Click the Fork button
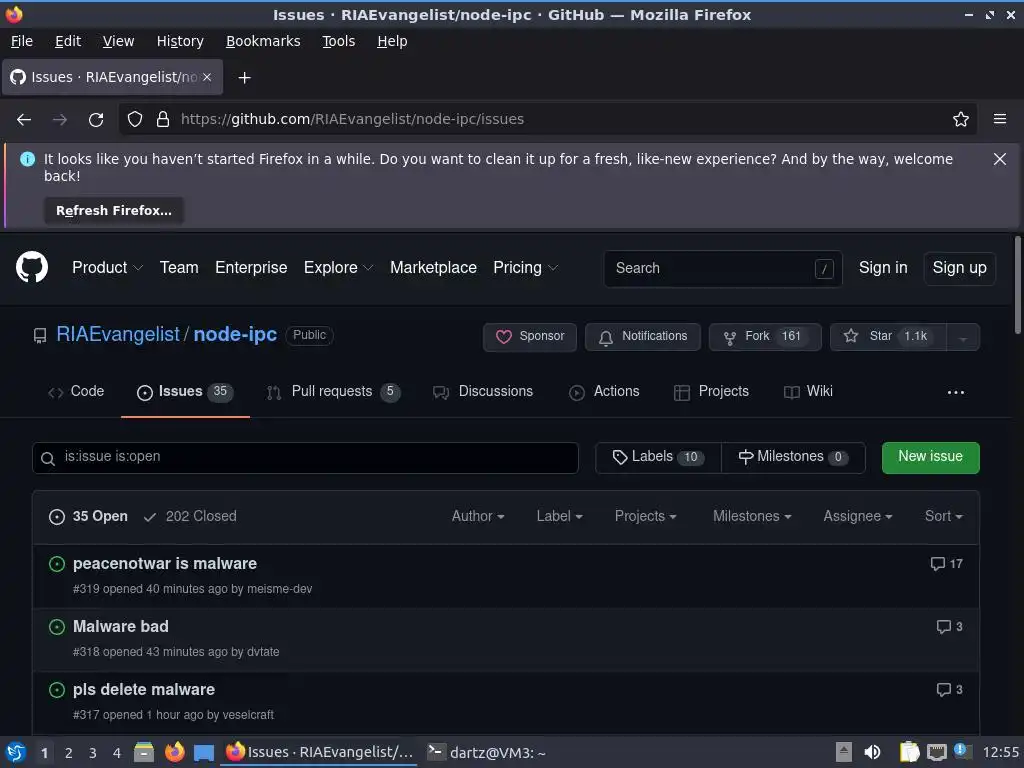The width and height of the screenshot is (1024, 768). pos(765,337)
